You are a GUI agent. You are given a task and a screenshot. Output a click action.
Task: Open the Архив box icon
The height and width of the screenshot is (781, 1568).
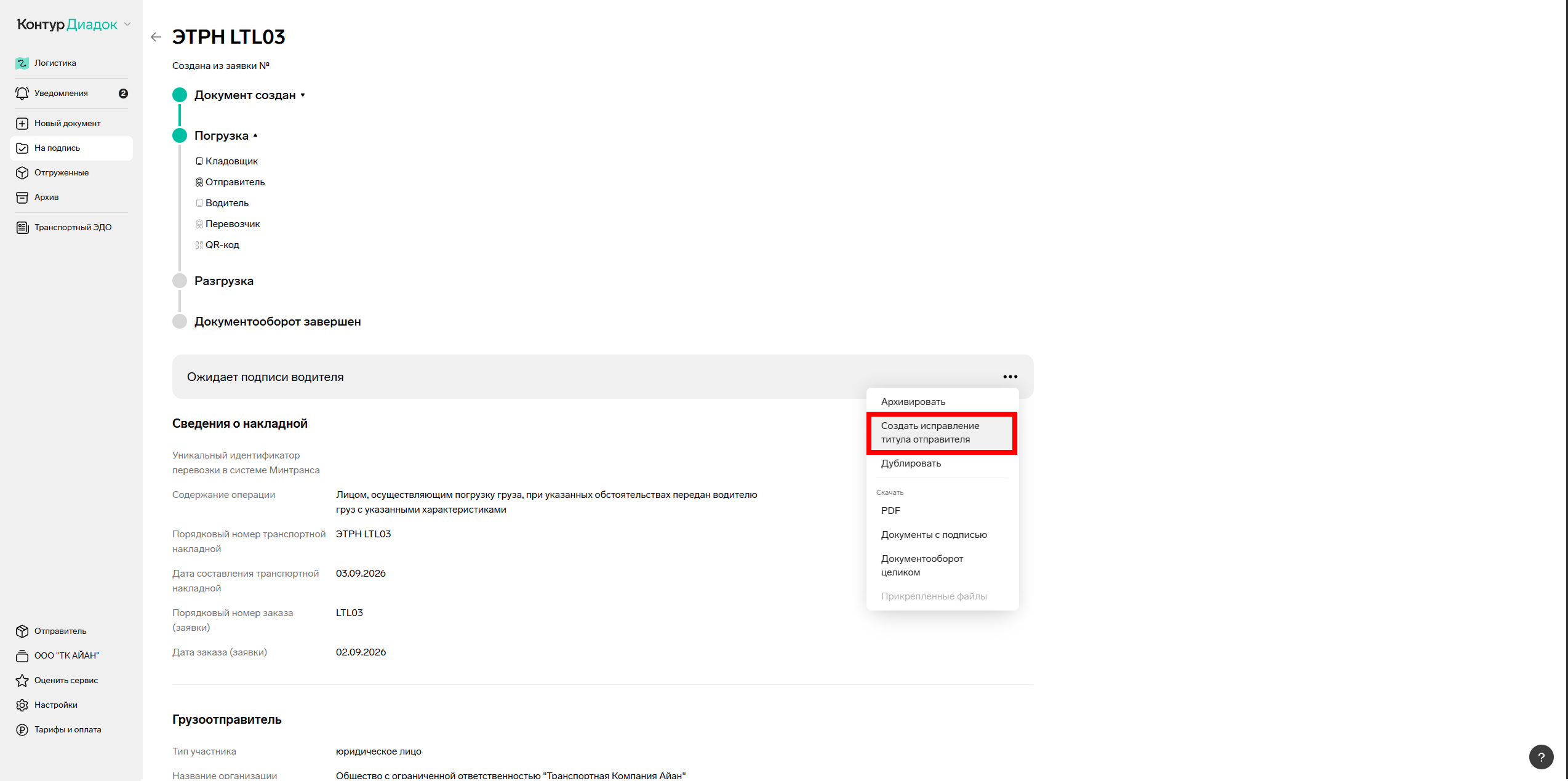22,197
